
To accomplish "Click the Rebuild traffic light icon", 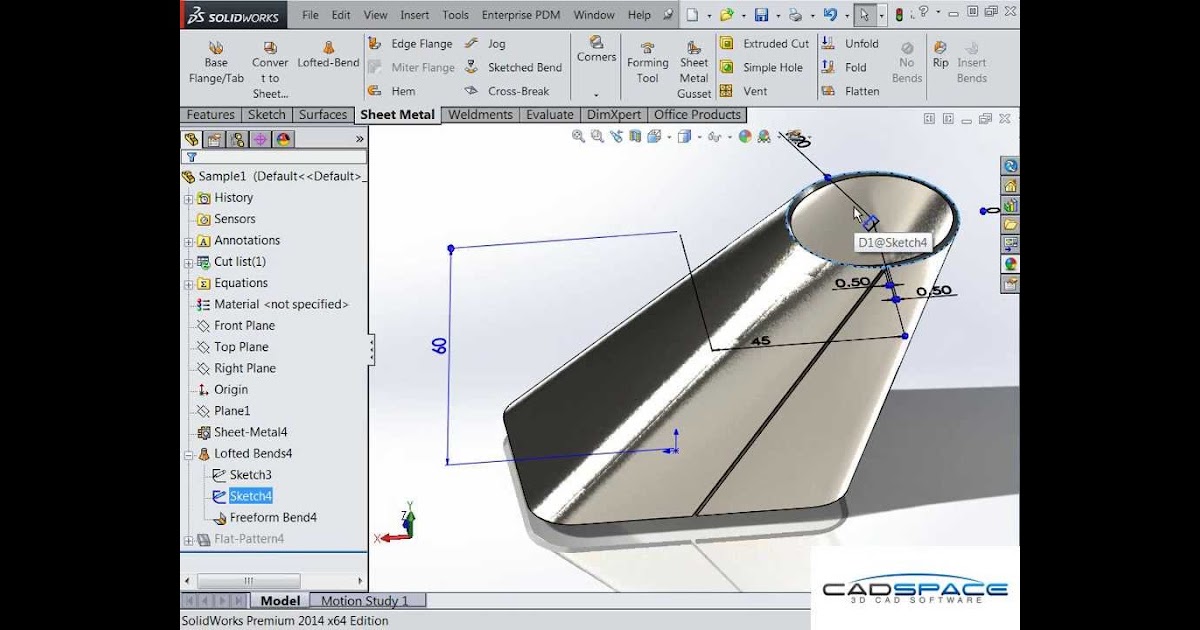I will (x=898, y=15).
